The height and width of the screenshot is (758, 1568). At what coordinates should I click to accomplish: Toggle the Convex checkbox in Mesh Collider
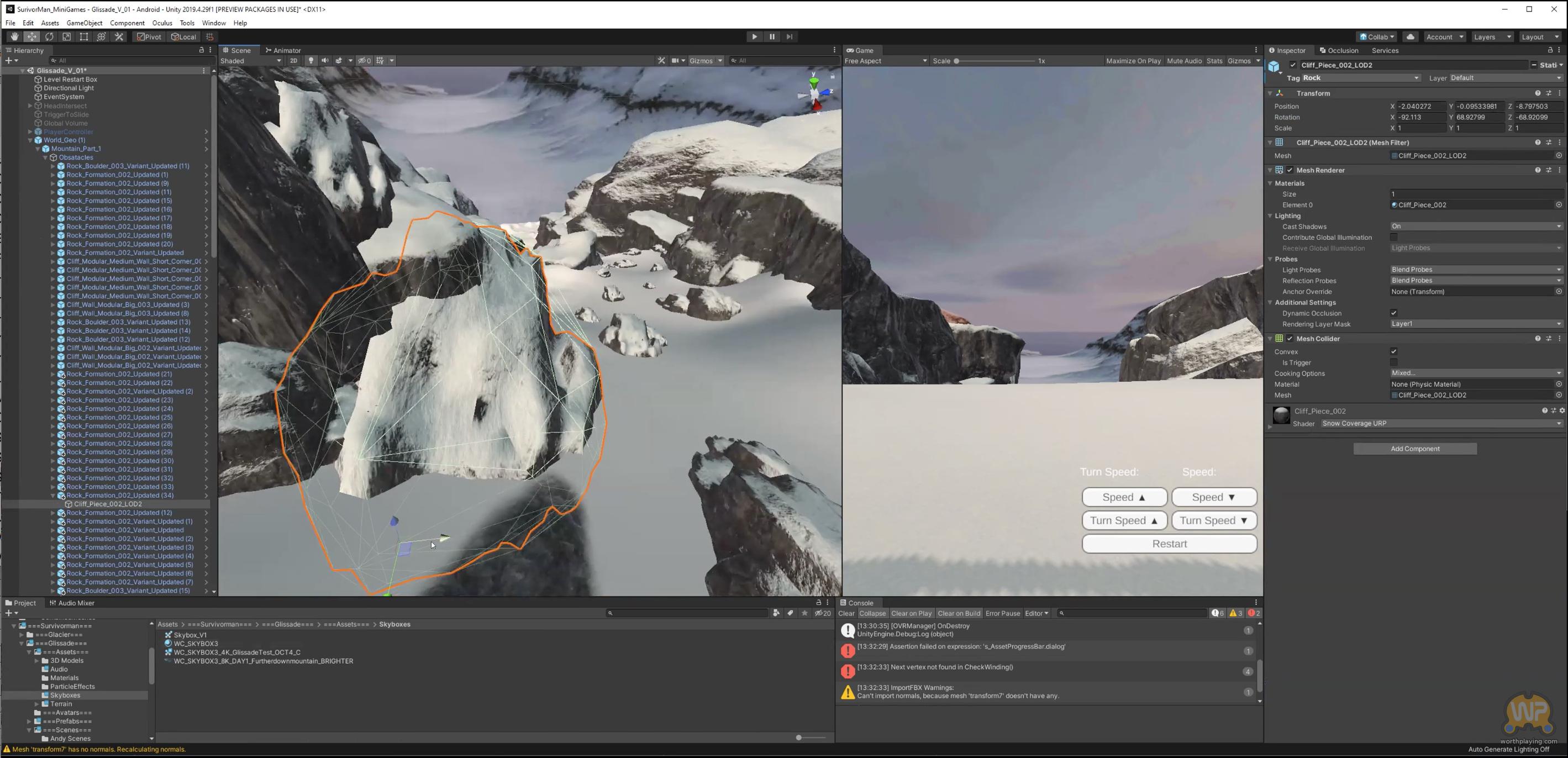pyautogui.click(x=1393, y=351)
